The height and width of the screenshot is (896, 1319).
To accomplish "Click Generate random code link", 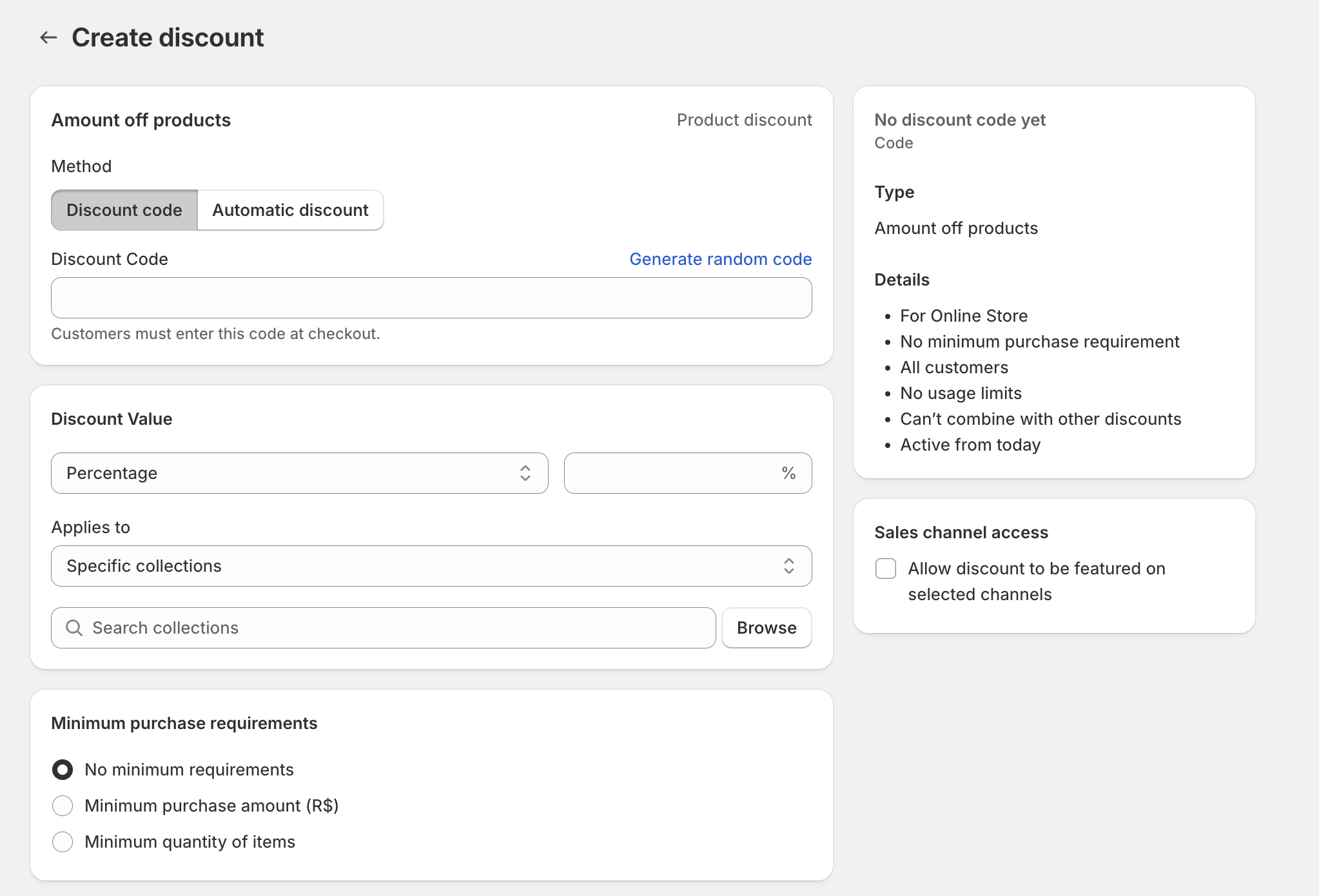I will coord(721,259).
